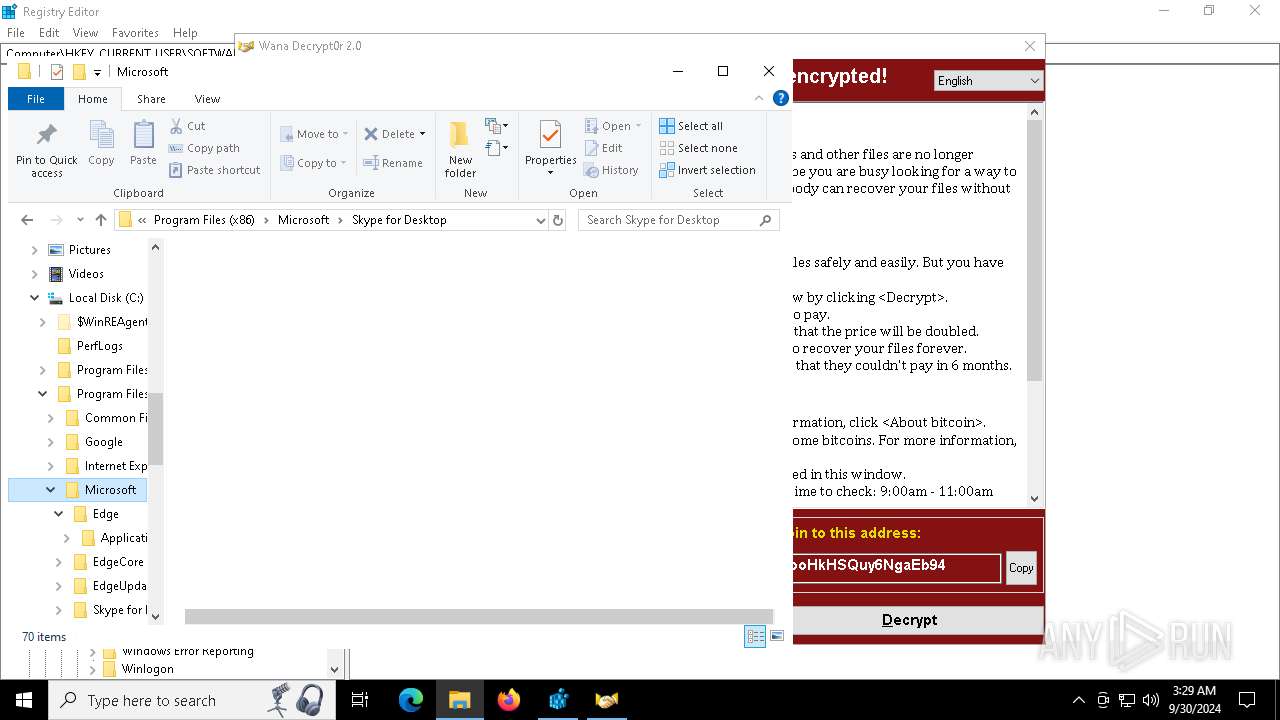Open the address bar history dropdown

(541, 220)
